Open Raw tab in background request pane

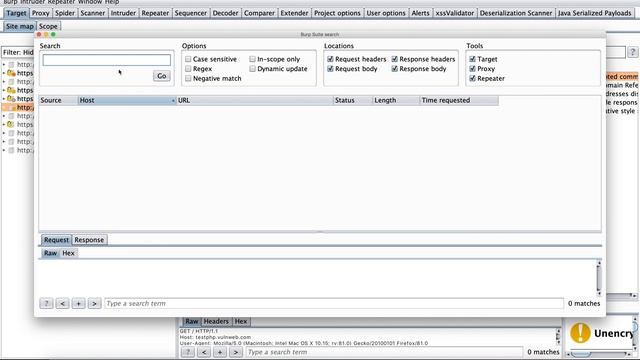pos(191,322)
